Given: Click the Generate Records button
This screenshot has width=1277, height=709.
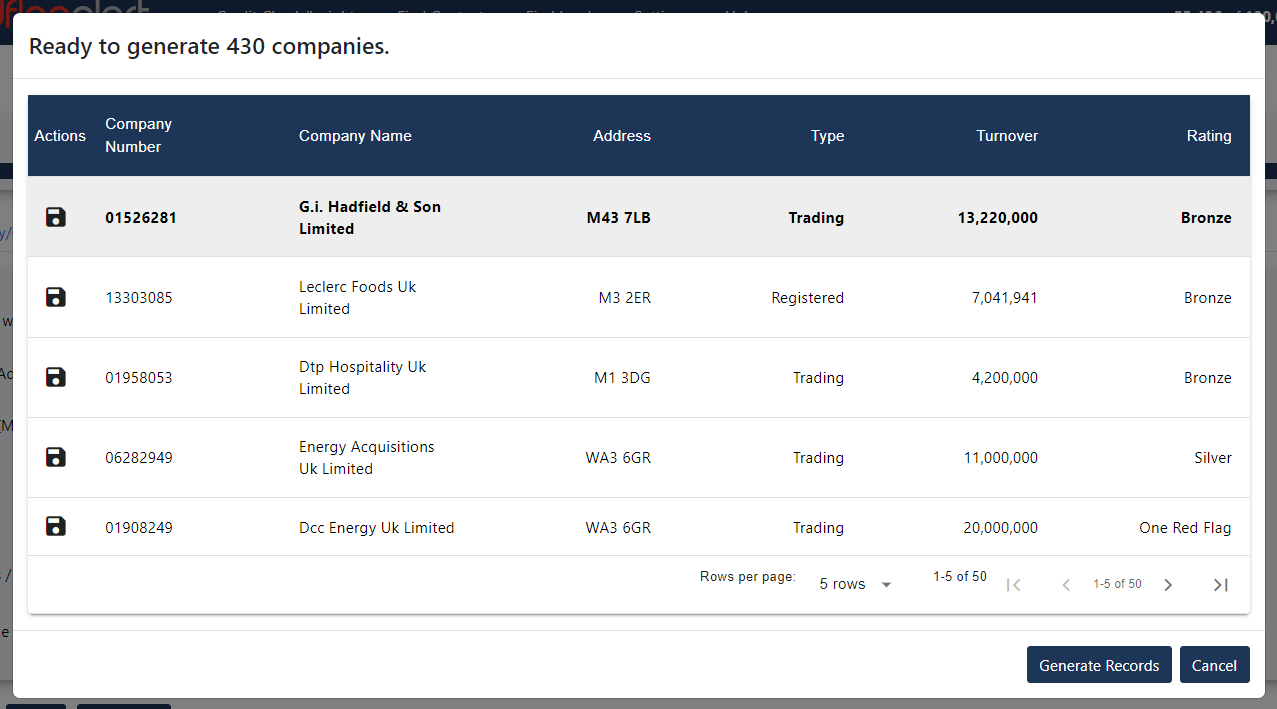Looking at the screenshot, I should point(1099,665).
